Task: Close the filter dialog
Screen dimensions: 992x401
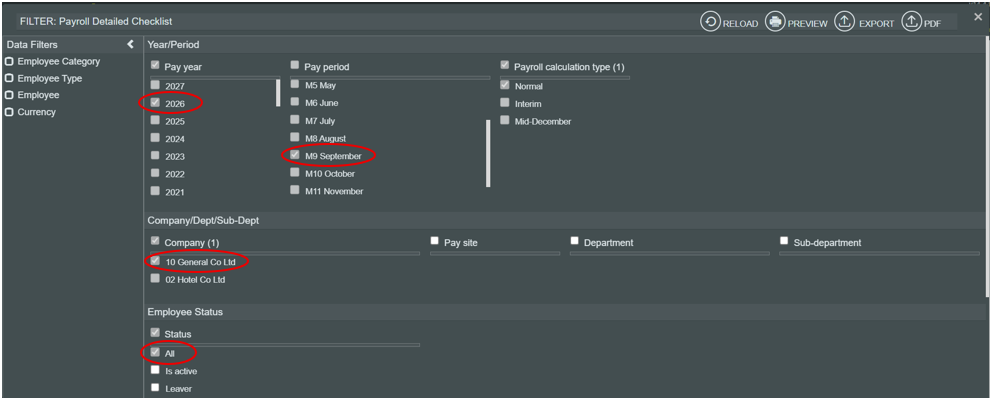Action: [x=978, y=17]
